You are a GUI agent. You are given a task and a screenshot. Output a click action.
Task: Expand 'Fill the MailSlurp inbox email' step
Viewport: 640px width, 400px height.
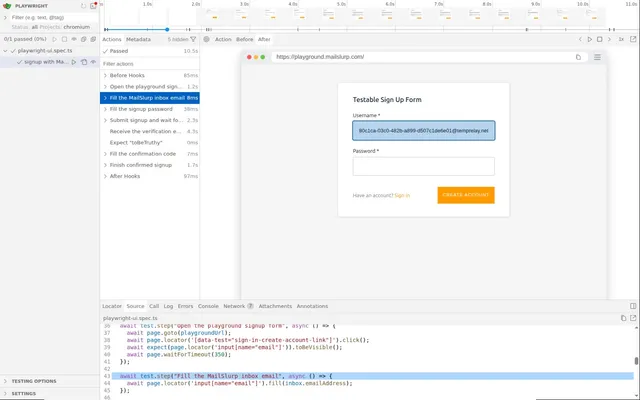pyautogui.click(x=105, y=98)
